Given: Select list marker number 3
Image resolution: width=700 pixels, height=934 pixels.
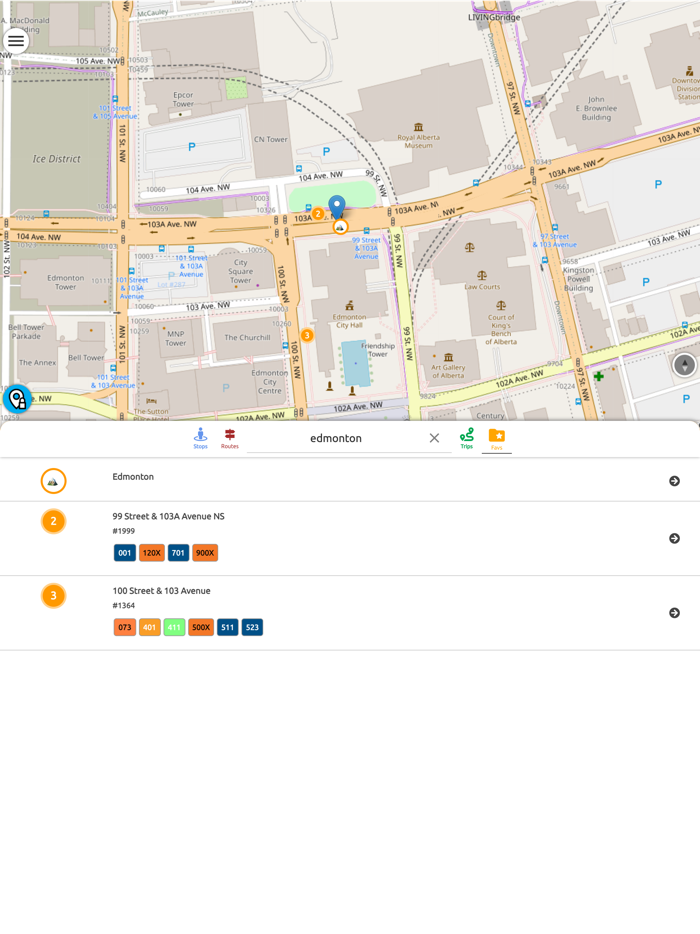Looking at the screenshot, I should coord(53,596).
